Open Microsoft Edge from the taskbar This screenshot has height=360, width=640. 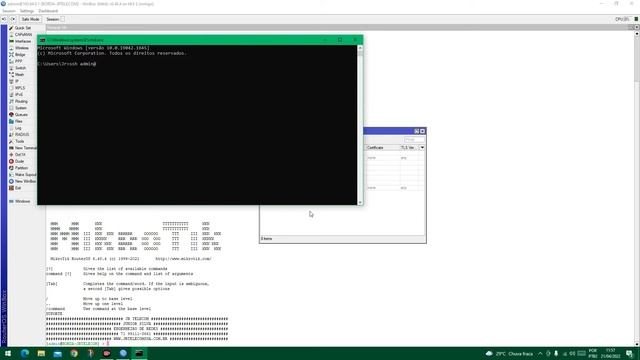click(x=24, y=353)
